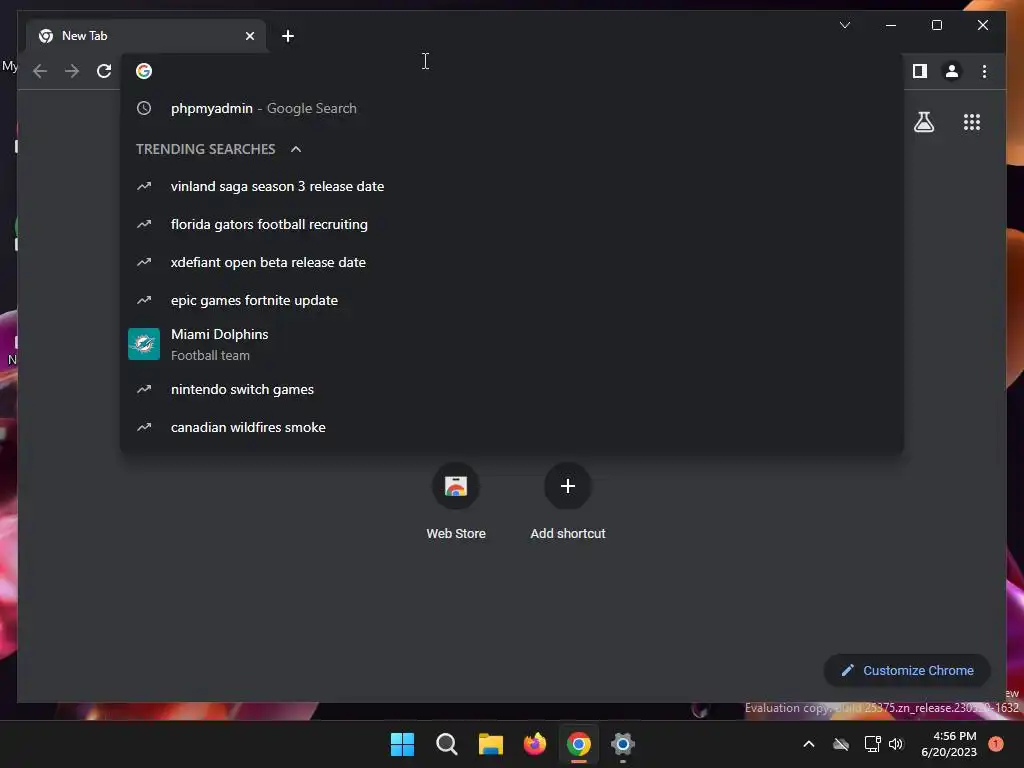
Task: Click Customize Chrome button
Action: pos(907,671)
